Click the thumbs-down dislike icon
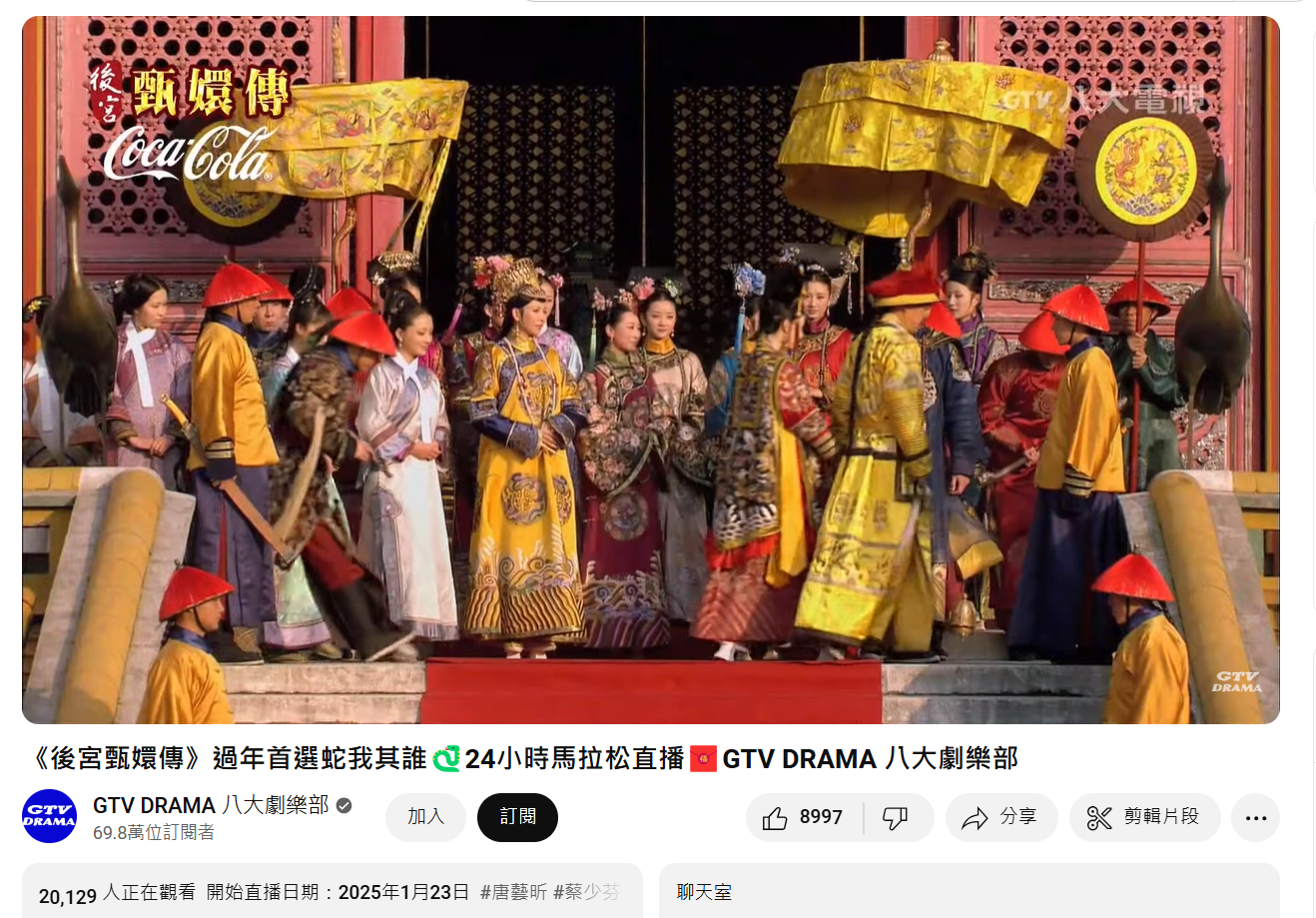Image resolution: width=1316 pixels, height=918 pixels. pos(895,818)
